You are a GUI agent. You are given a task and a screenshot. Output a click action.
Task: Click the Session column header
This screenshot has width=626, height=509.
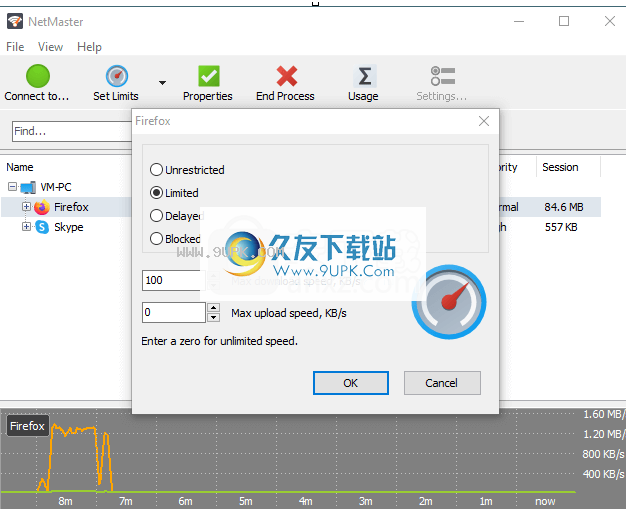(x=560, y=167)
